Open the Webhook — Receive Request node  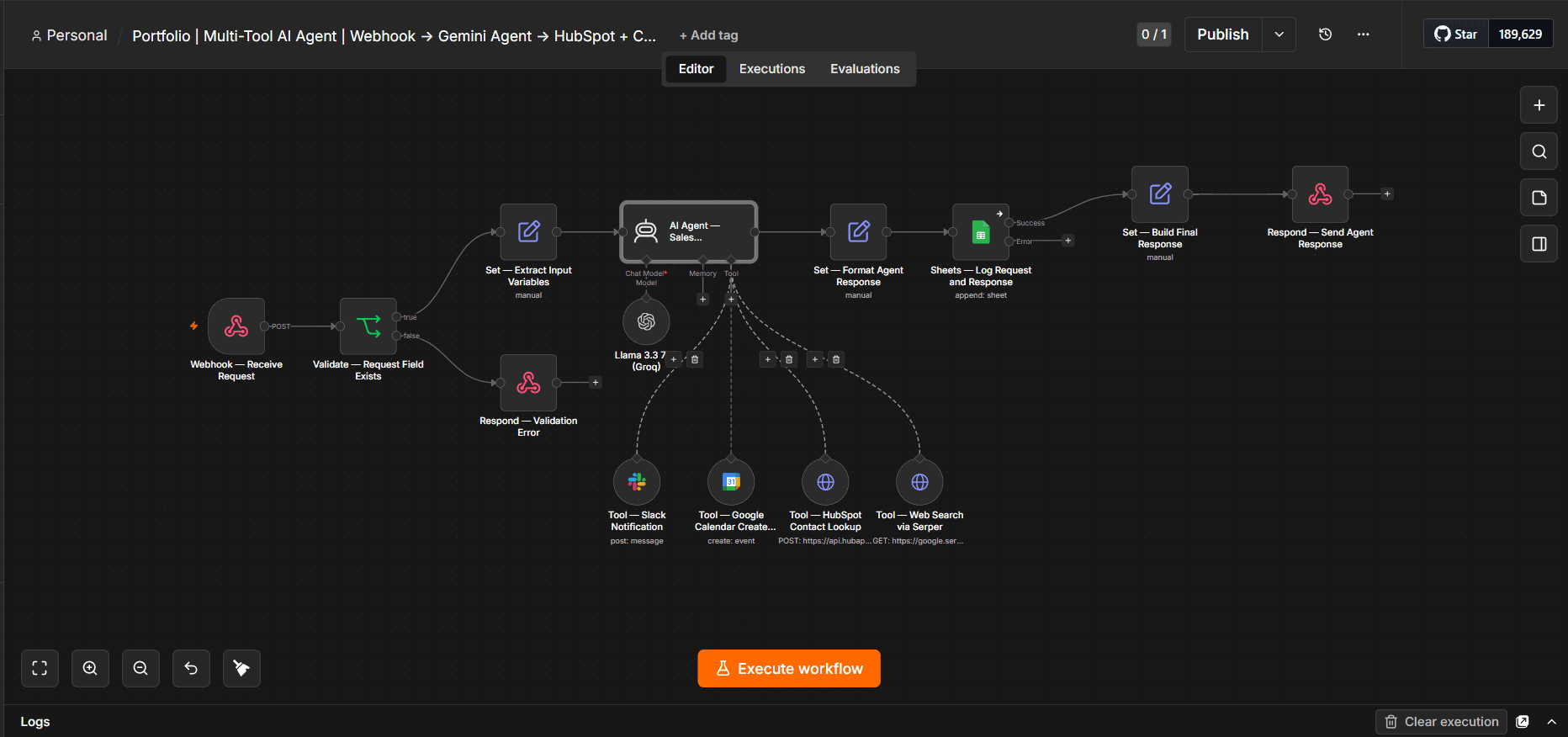click(x=236, y=326)
